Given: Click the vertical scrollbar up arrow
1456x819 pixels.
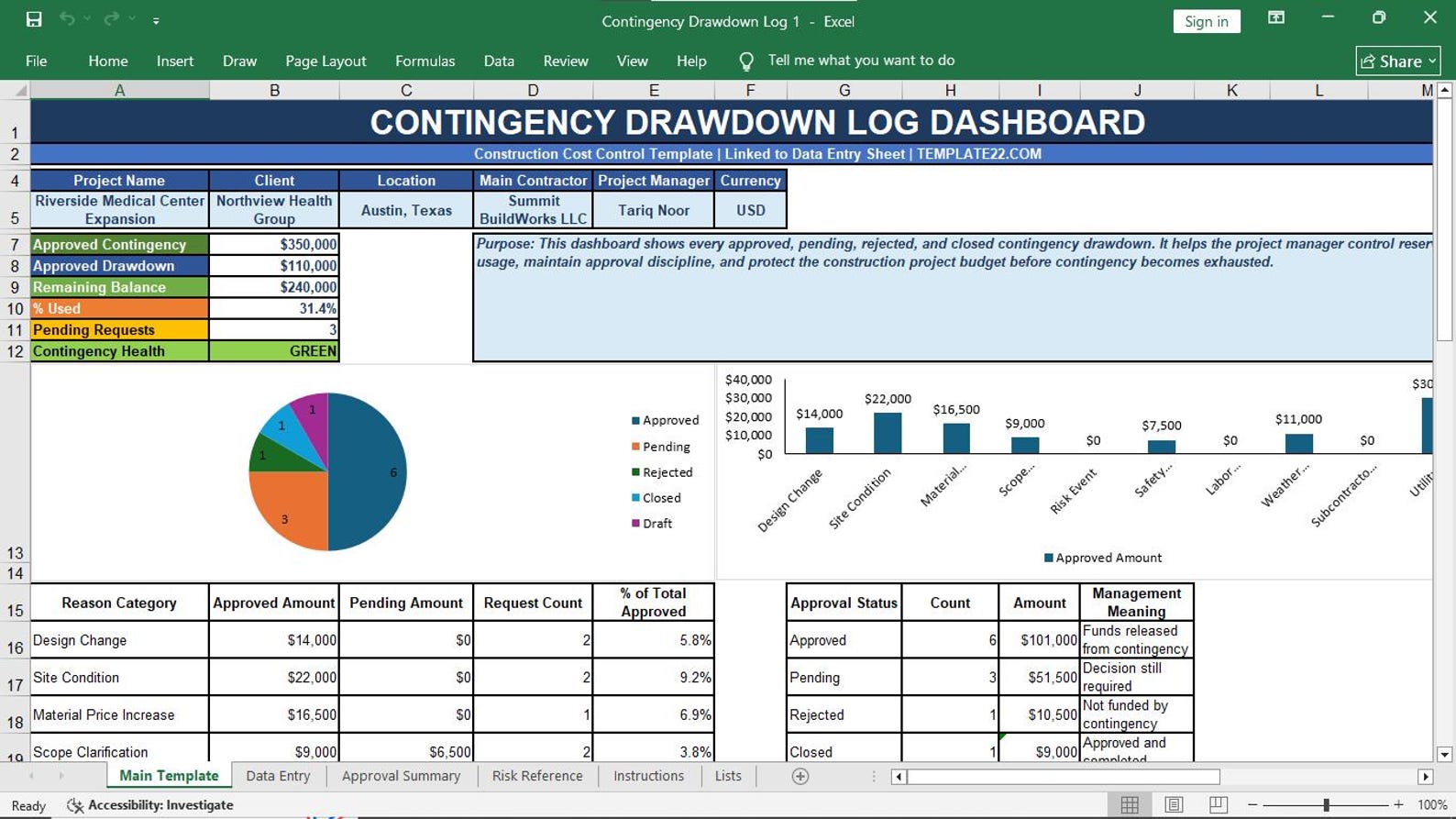Looking at the screenshot, I should tap(1444, 90).
